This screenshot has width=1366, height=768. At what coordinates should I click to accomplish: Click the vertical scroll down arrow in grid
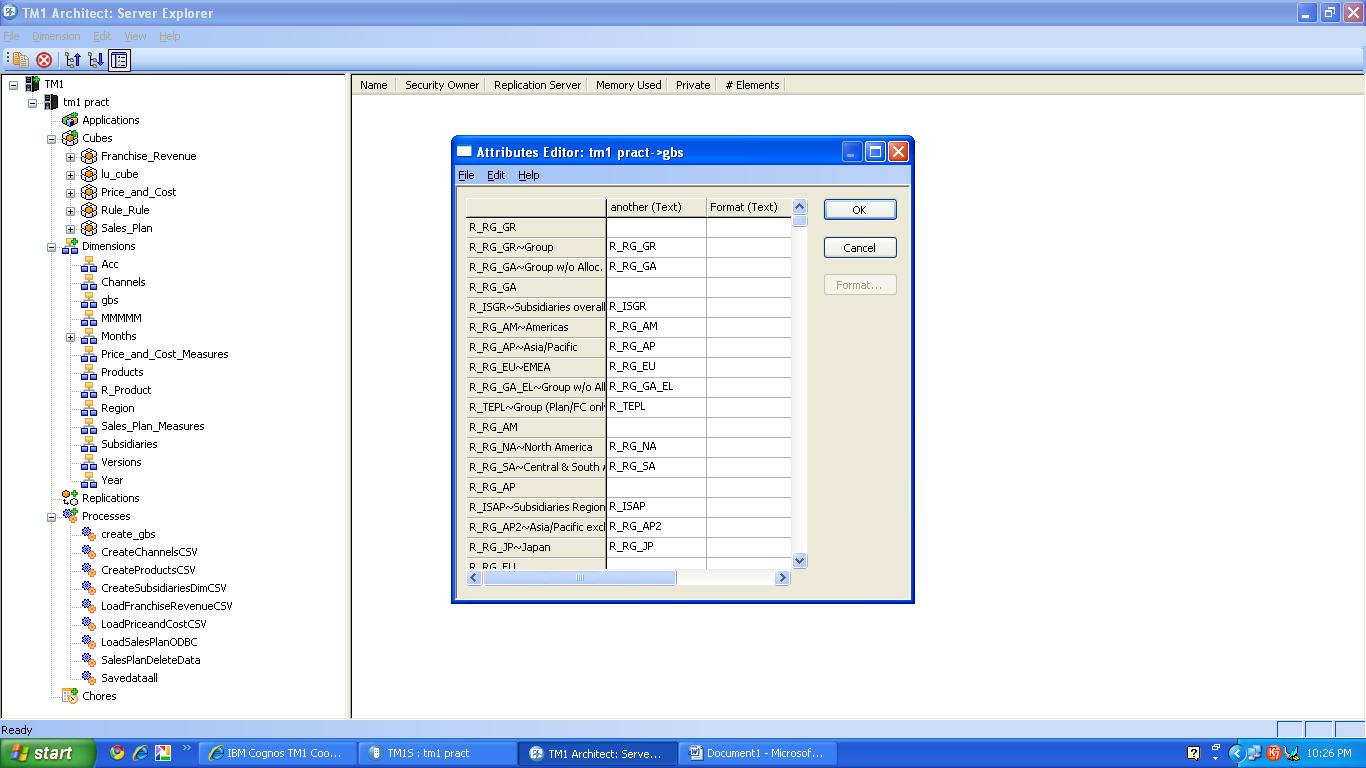[799, 561]
